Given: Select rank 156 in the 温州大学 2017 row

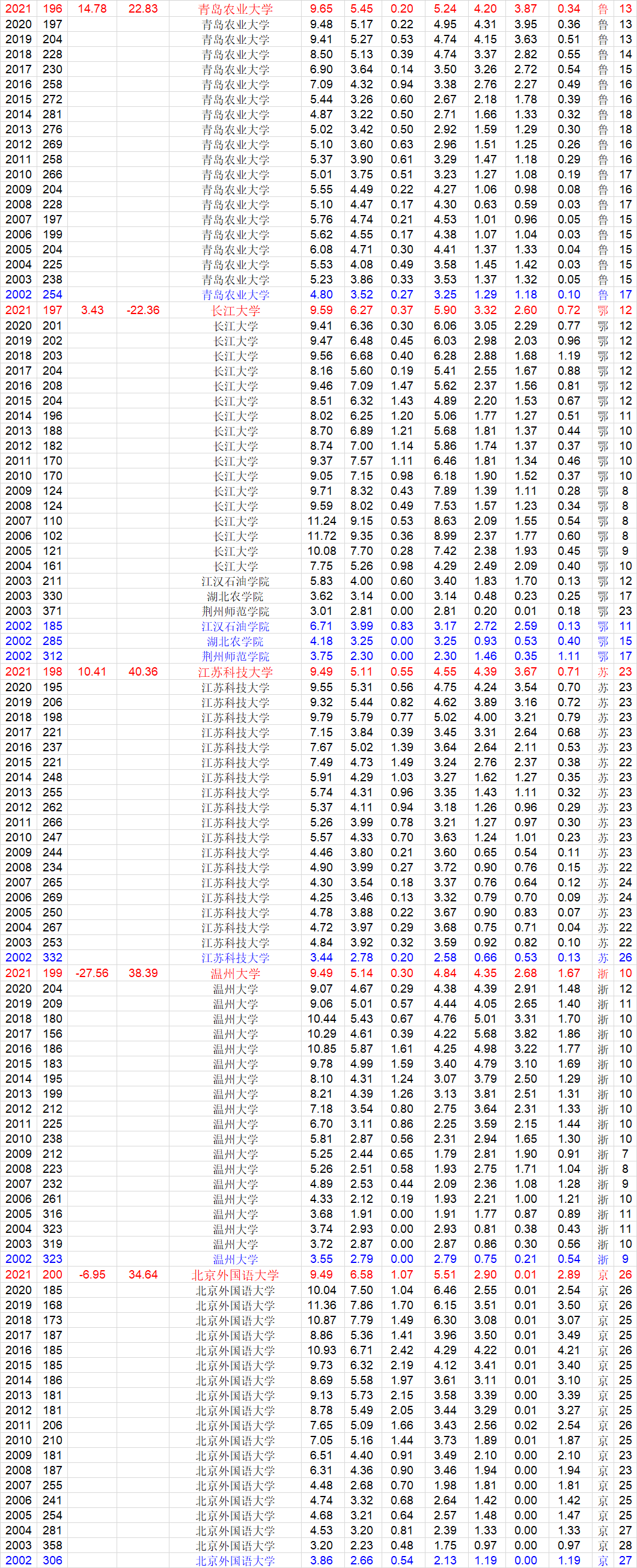Looking at the screenshot, I should (52, 1034).
